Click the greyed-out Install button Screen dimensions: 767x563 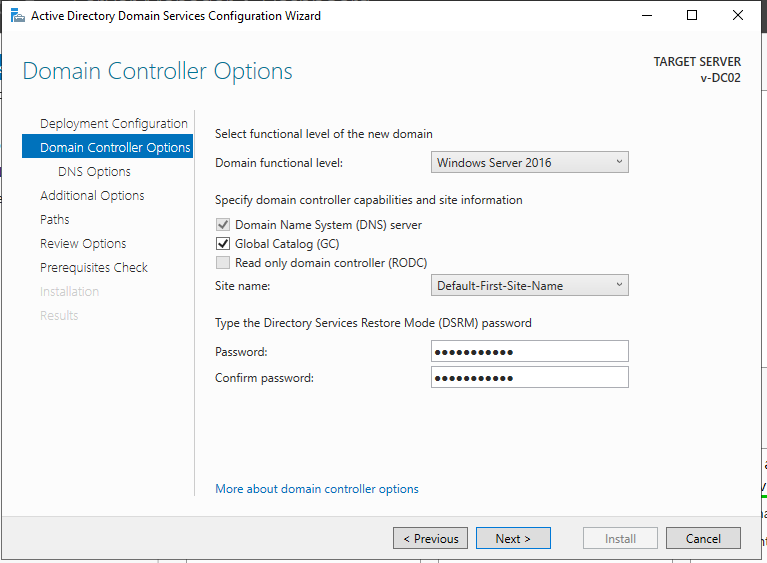coord(620,538)
